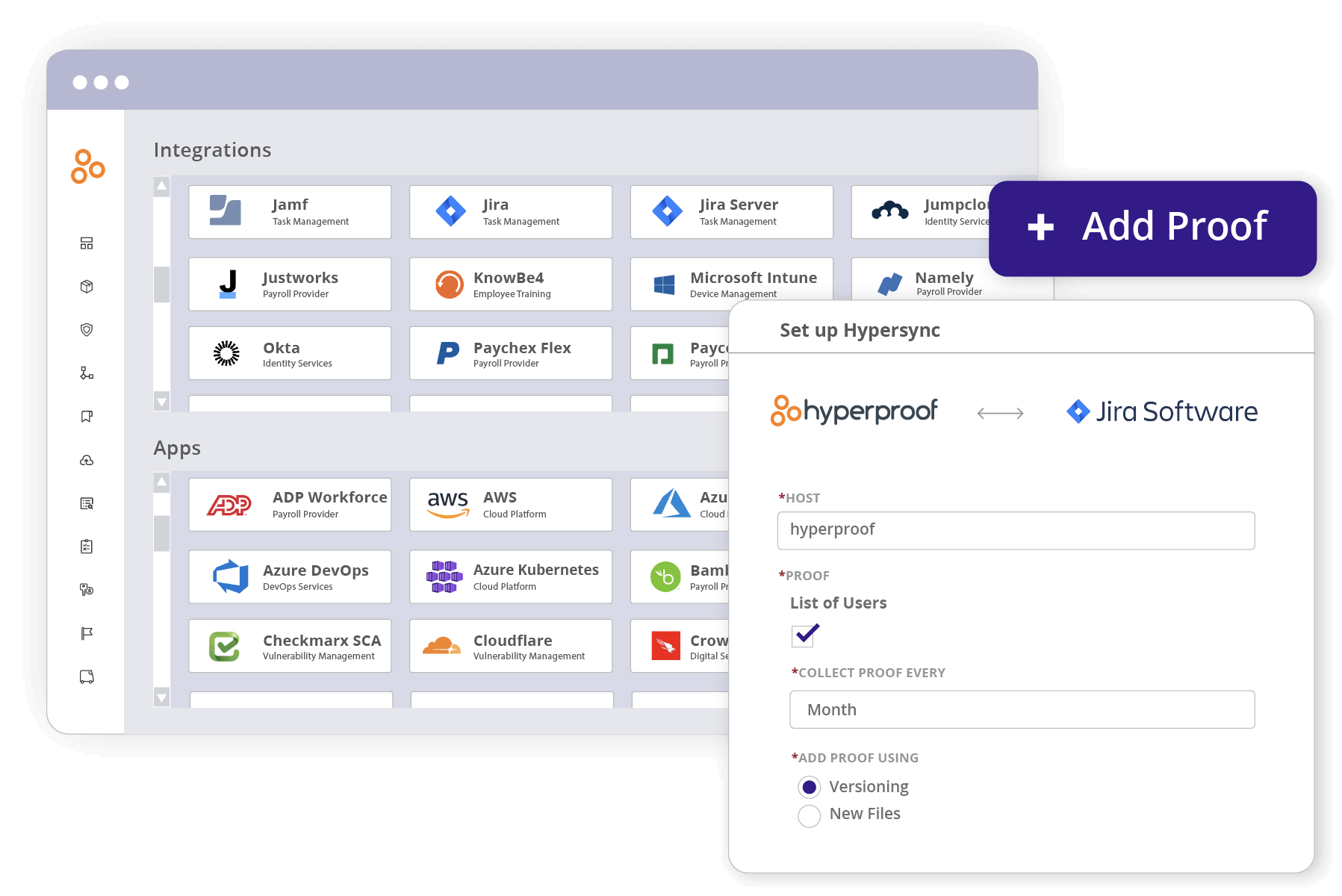1342x896 pixels.
Task: Open the Azure Kubernetes Cloud Platform card
Action: (511, 576)
